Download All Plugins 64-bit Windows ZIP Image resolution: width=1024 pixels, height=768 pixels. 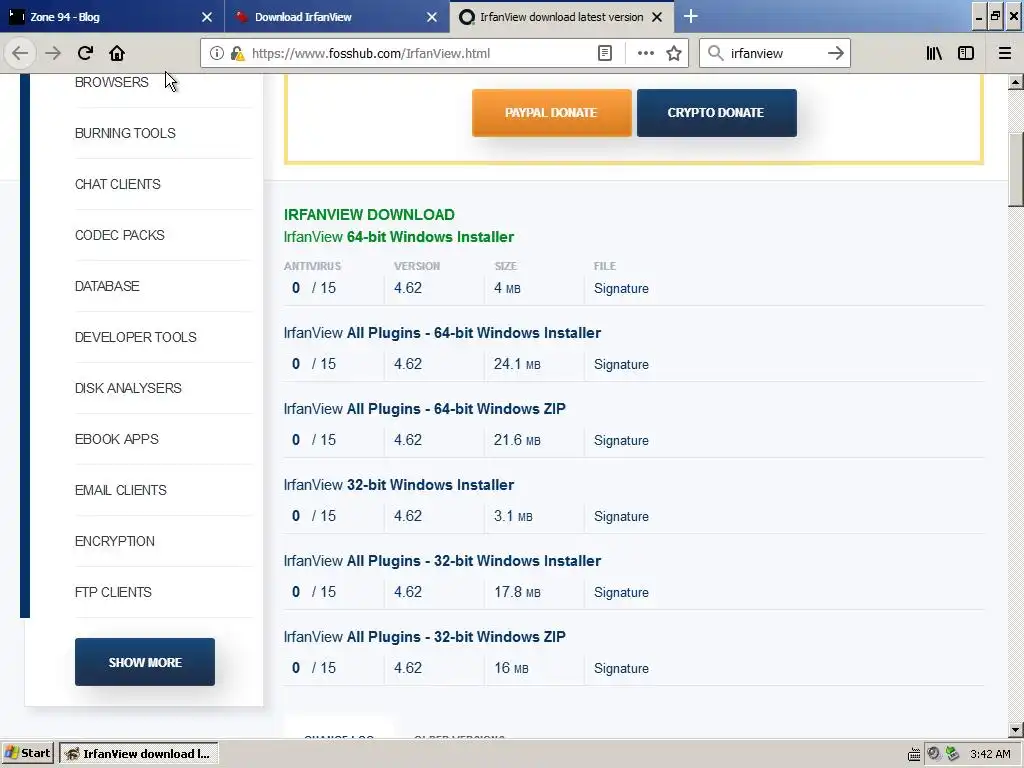click(424, 408)
